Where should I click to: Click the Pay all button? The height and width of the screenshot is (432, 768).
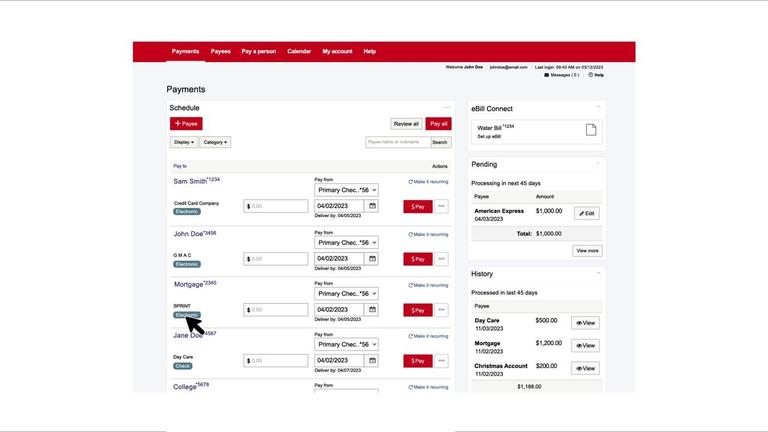coord(438,124)
